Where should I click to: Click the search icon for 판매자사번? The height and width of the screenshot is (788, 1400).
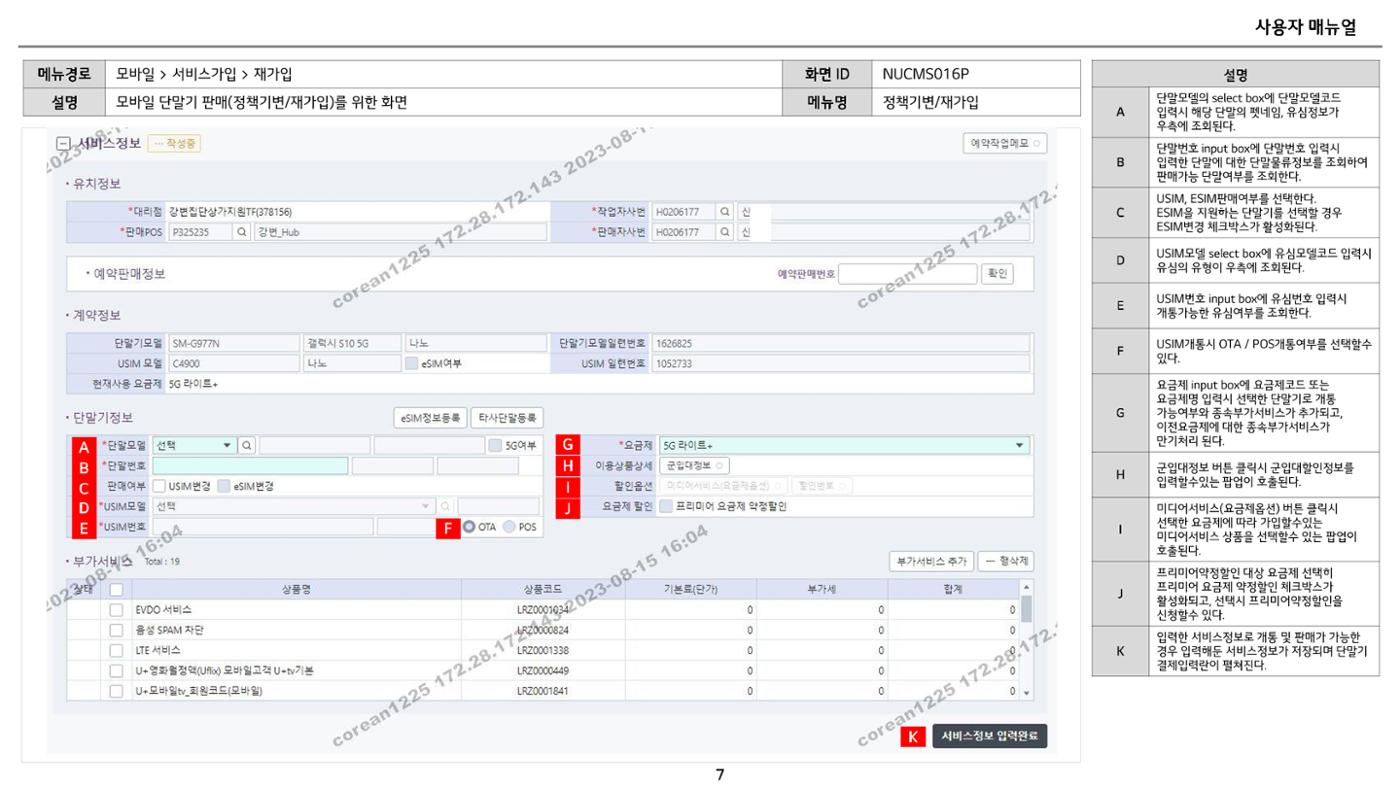726,232
